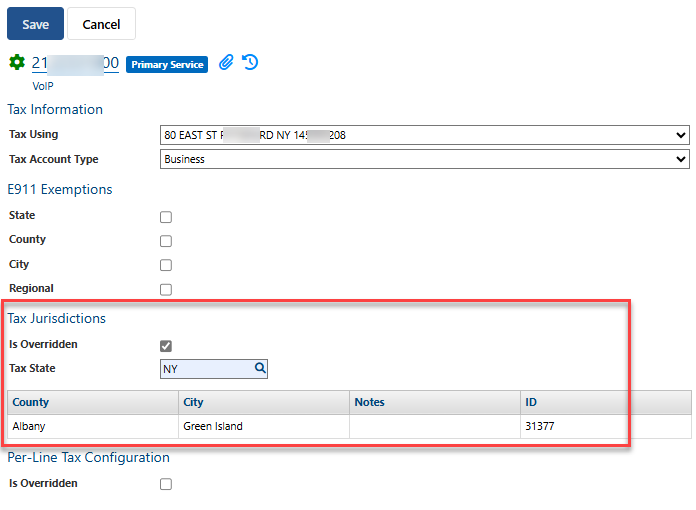
Task: Check the City E911 exemption box
Action: pos(166,265)
